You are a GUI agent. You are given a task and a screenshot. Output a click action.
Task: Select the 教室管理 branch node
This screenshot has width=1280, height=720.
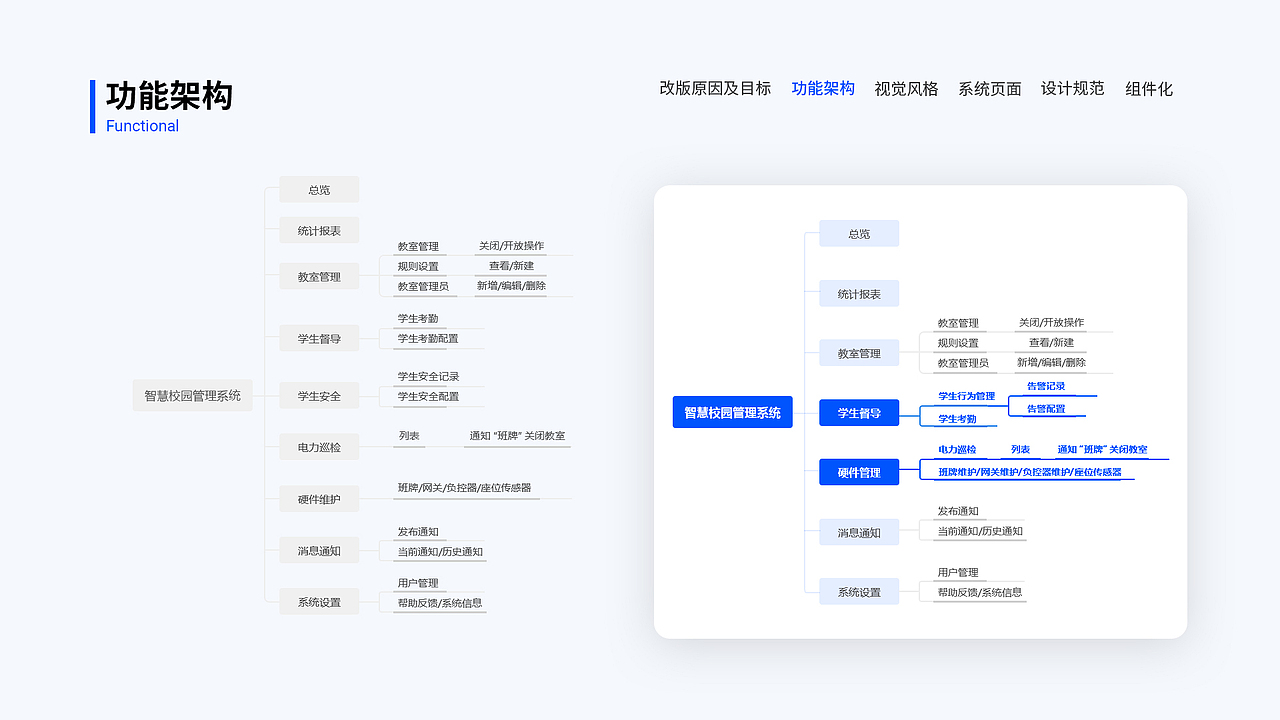[x=318, y=276]
